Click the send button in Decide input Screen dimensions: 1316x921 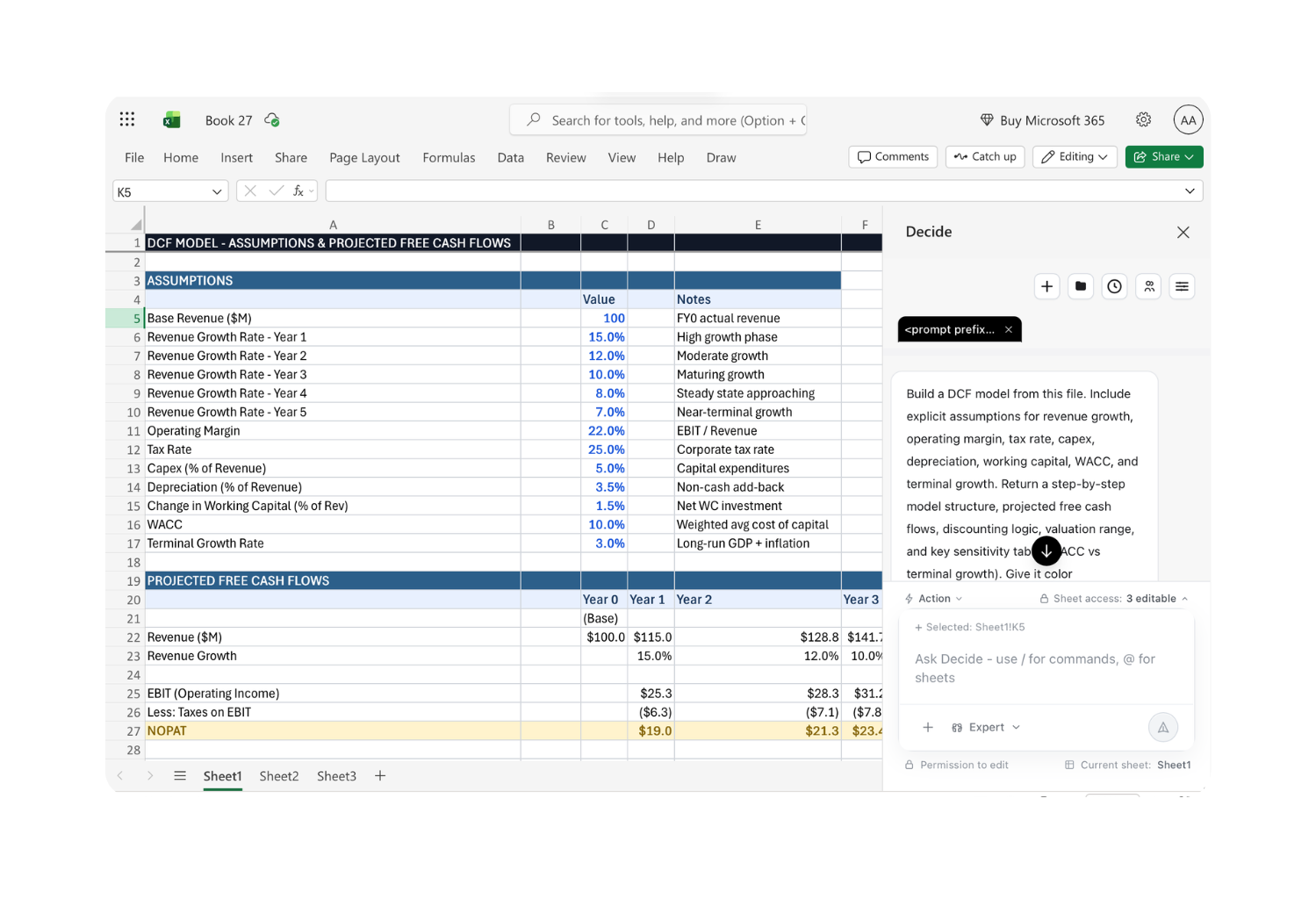point(1162,727)
